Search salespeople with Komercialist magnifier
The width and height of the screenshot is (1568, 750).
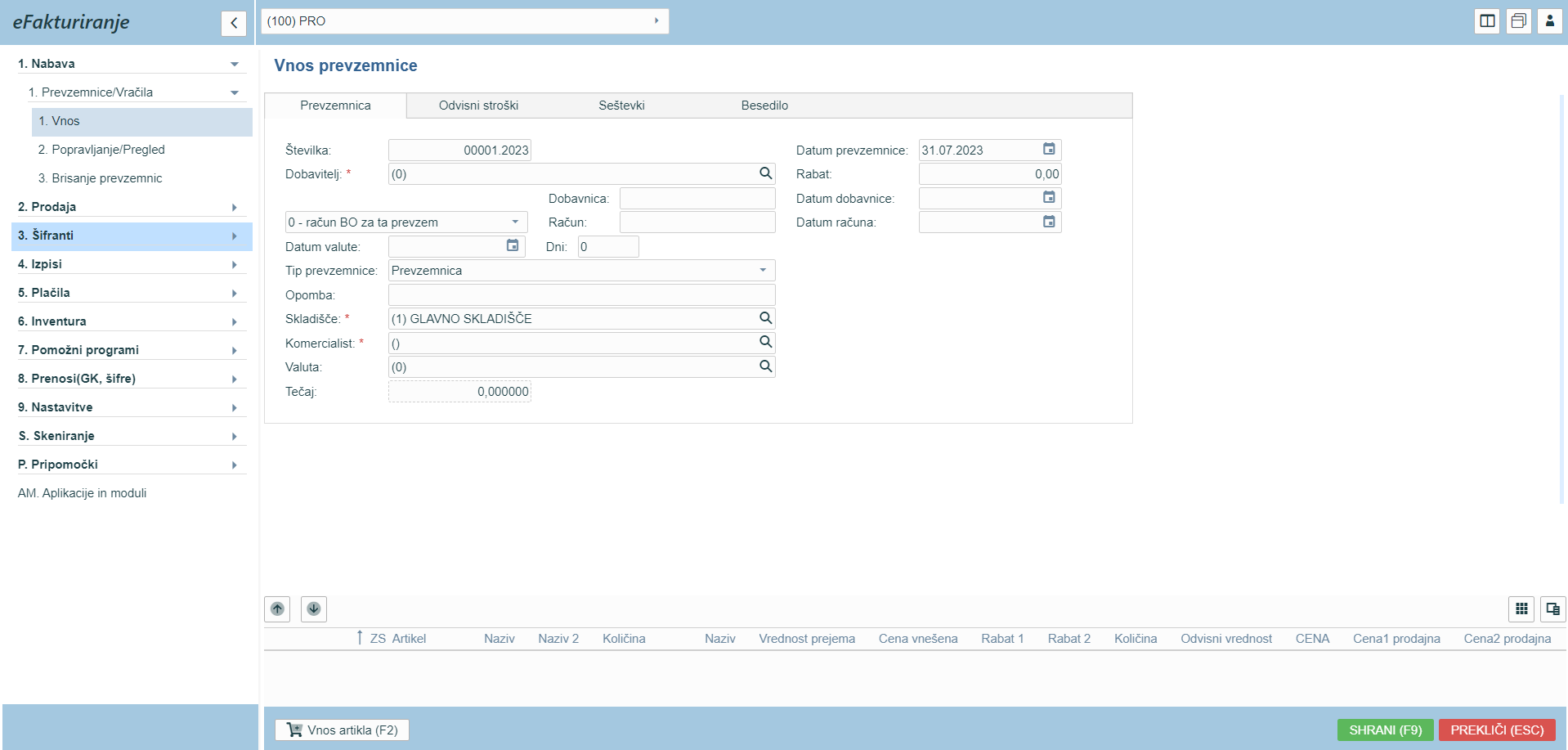[765, 342]
